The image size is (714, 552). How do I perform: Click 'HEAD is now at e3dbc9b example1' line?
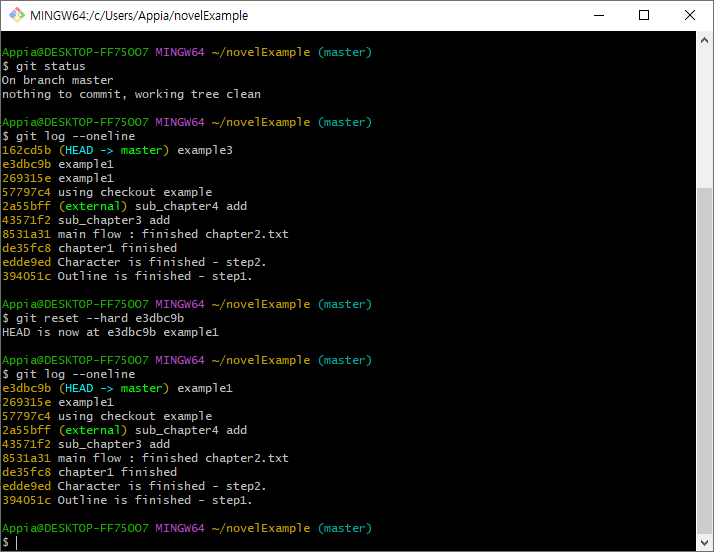[x=110, y=332]
